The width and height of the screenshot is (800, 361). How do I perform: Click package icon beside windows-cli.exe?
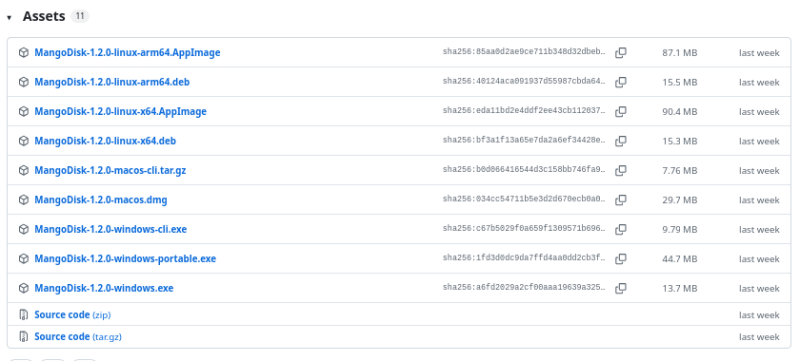tap(23, 229)
